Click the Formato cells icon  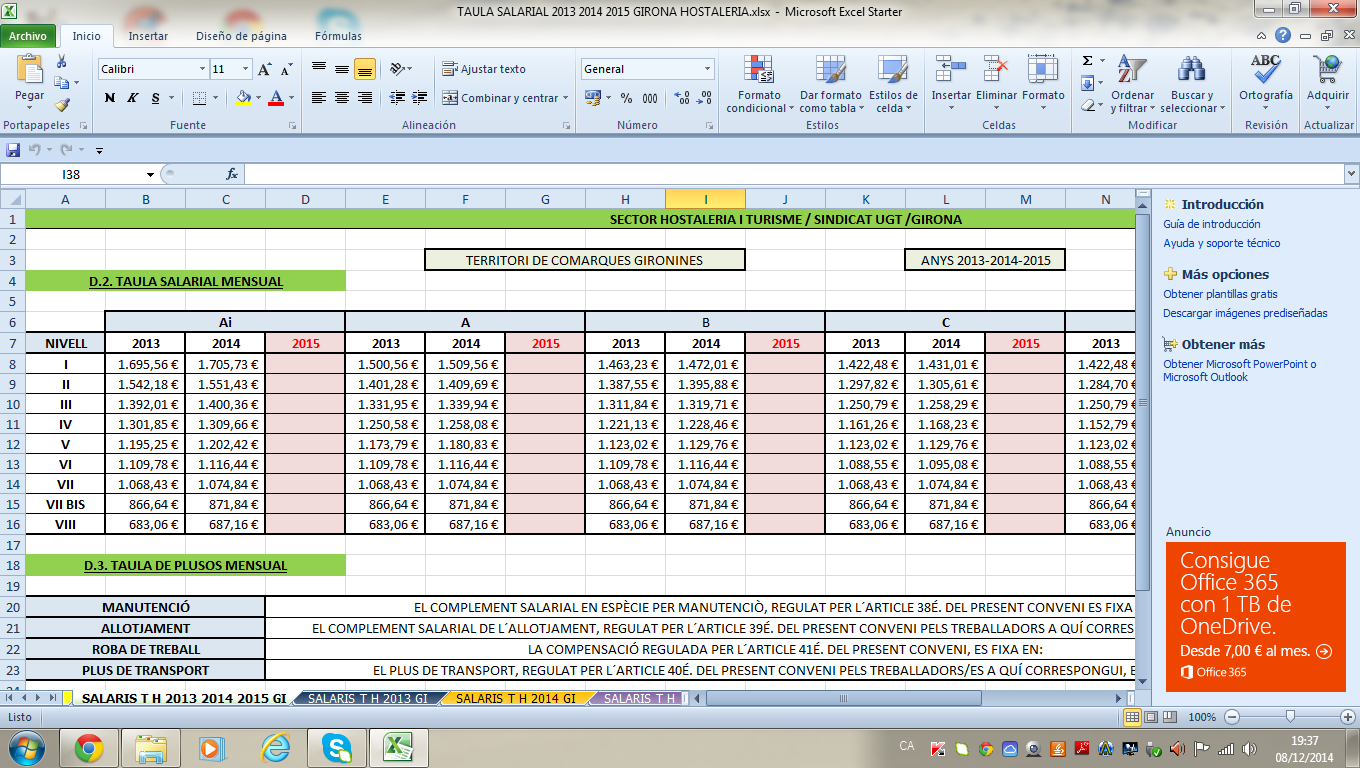[1043, 69]
